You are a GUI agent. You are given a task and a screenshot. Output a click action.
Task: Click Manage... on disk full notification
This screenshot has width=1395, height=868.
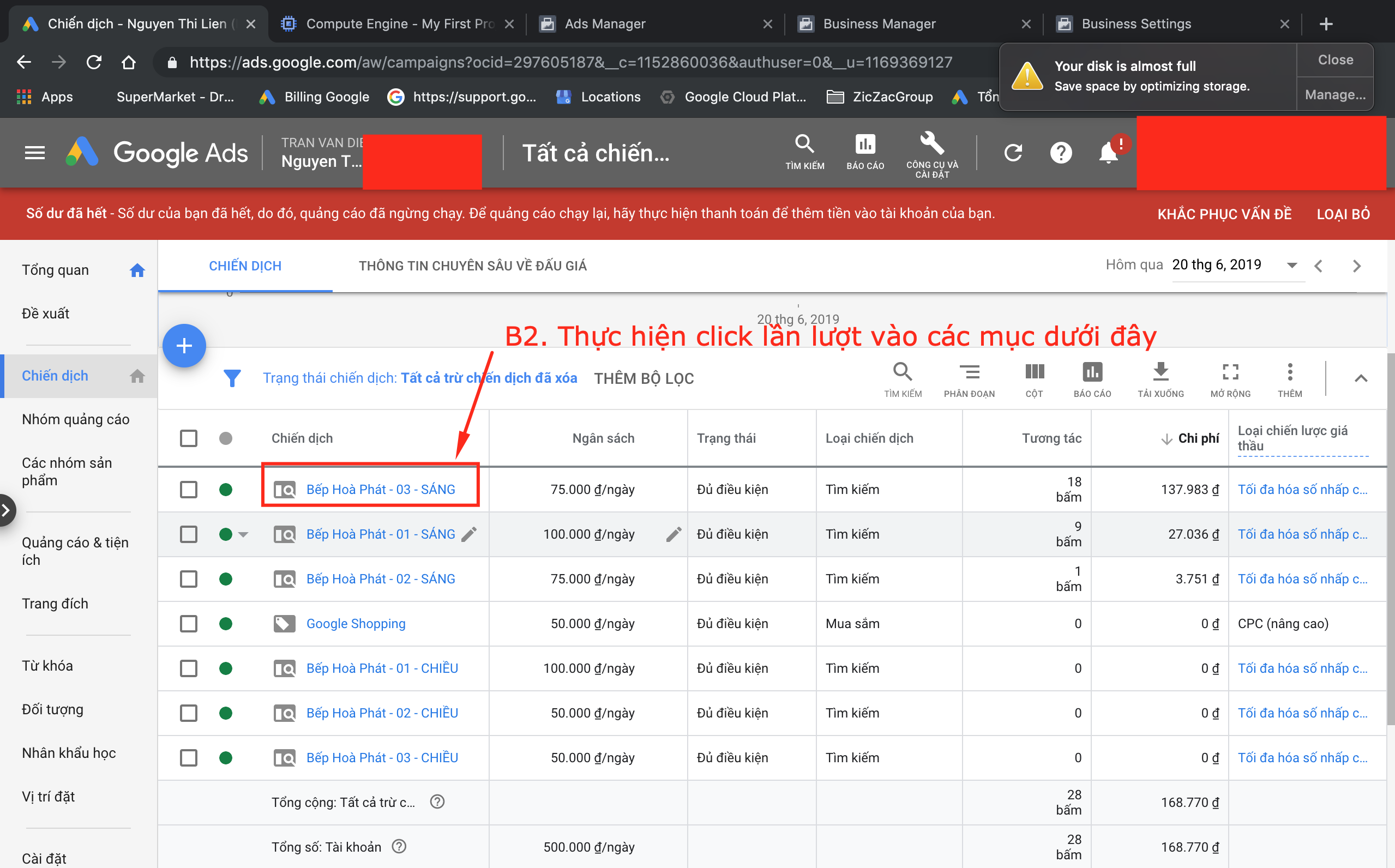(1334, 95)
